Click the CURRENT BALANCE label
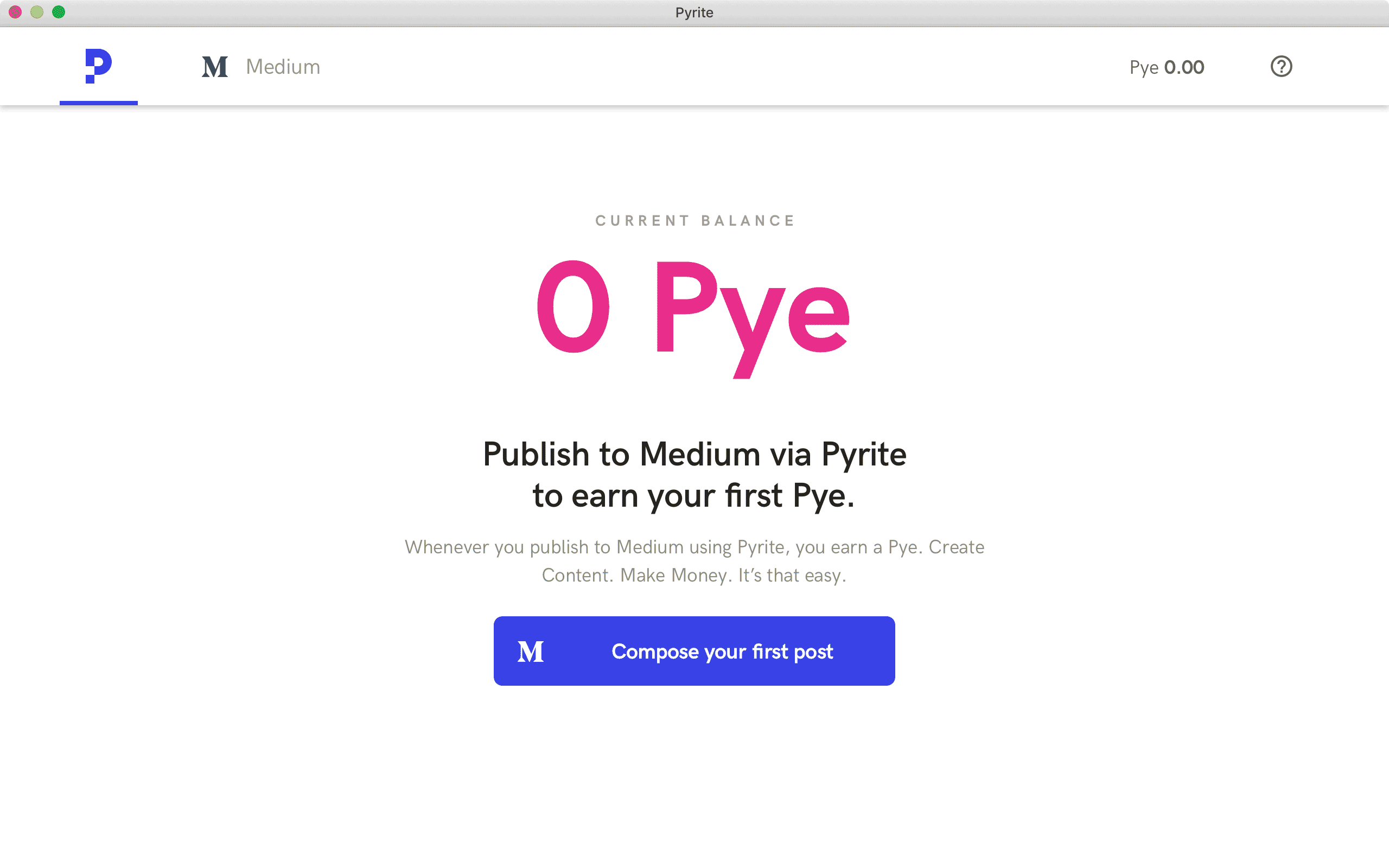 [694, 221]
